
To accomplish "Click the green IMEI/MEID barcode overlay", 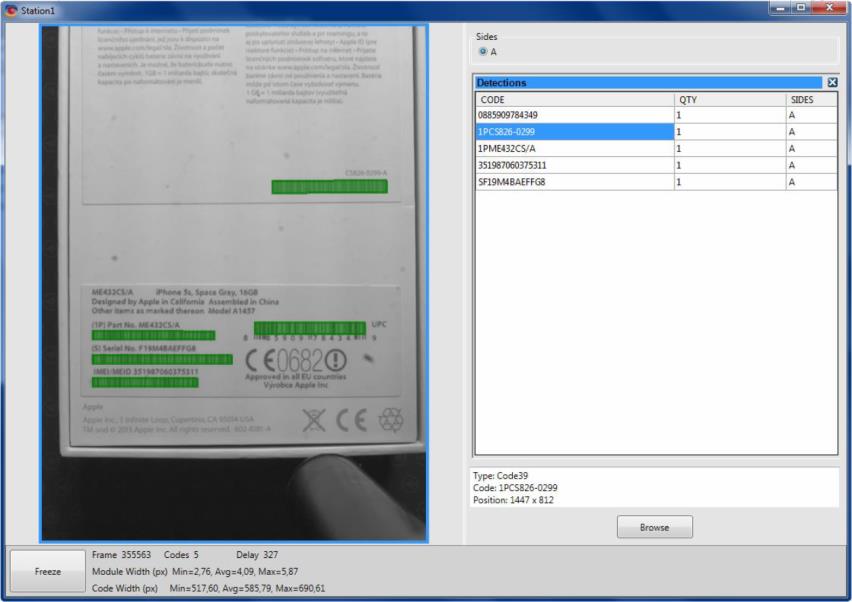I will [x=145, y=382].
